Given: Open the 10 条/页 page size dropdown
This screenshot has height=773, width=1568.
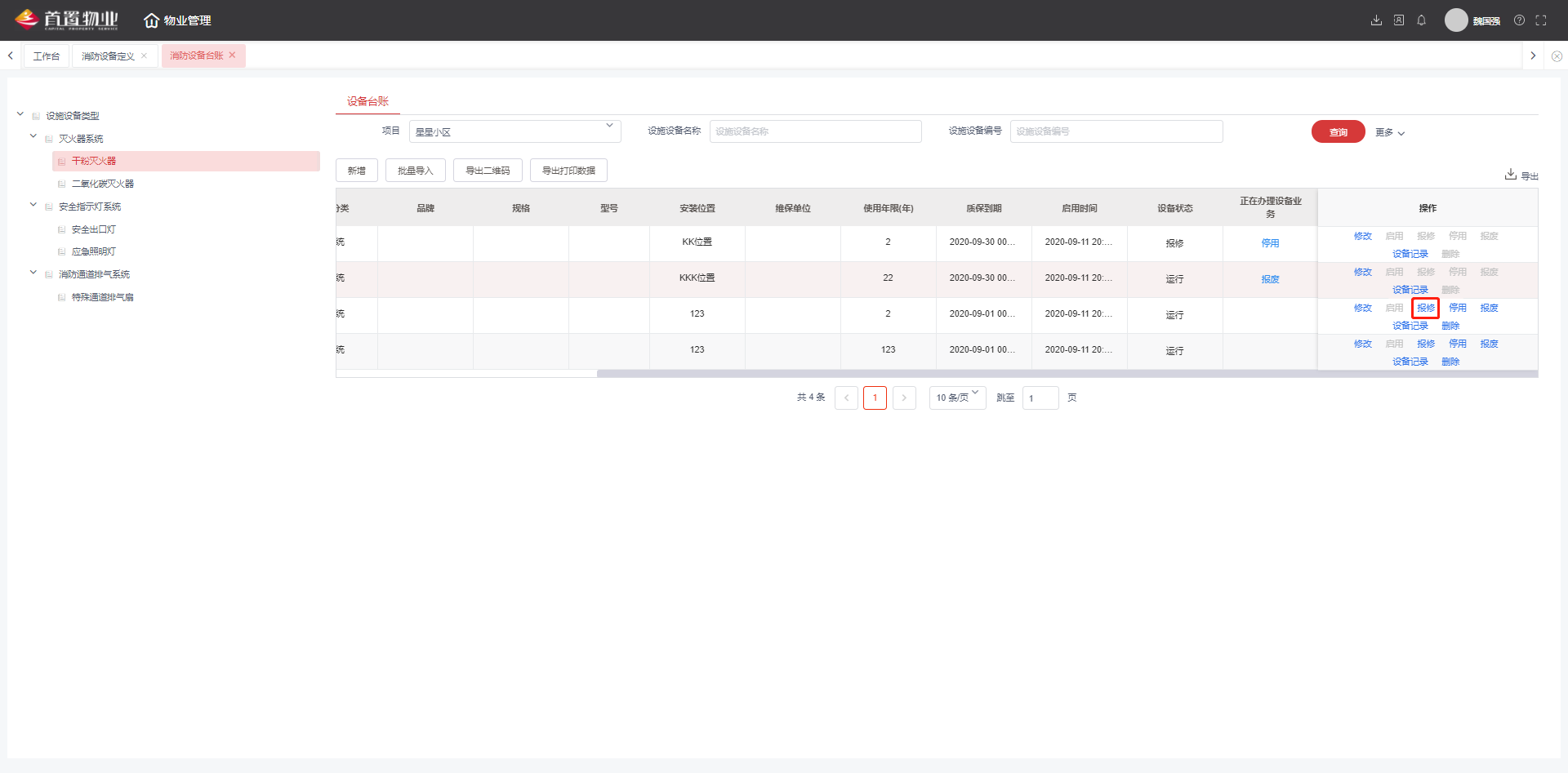Looking at the screenshot, I should tap(957, 398).
